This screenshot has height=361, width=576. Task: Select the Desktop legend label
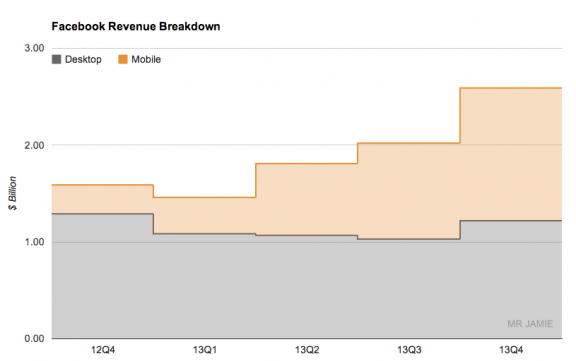click(83, 59)
